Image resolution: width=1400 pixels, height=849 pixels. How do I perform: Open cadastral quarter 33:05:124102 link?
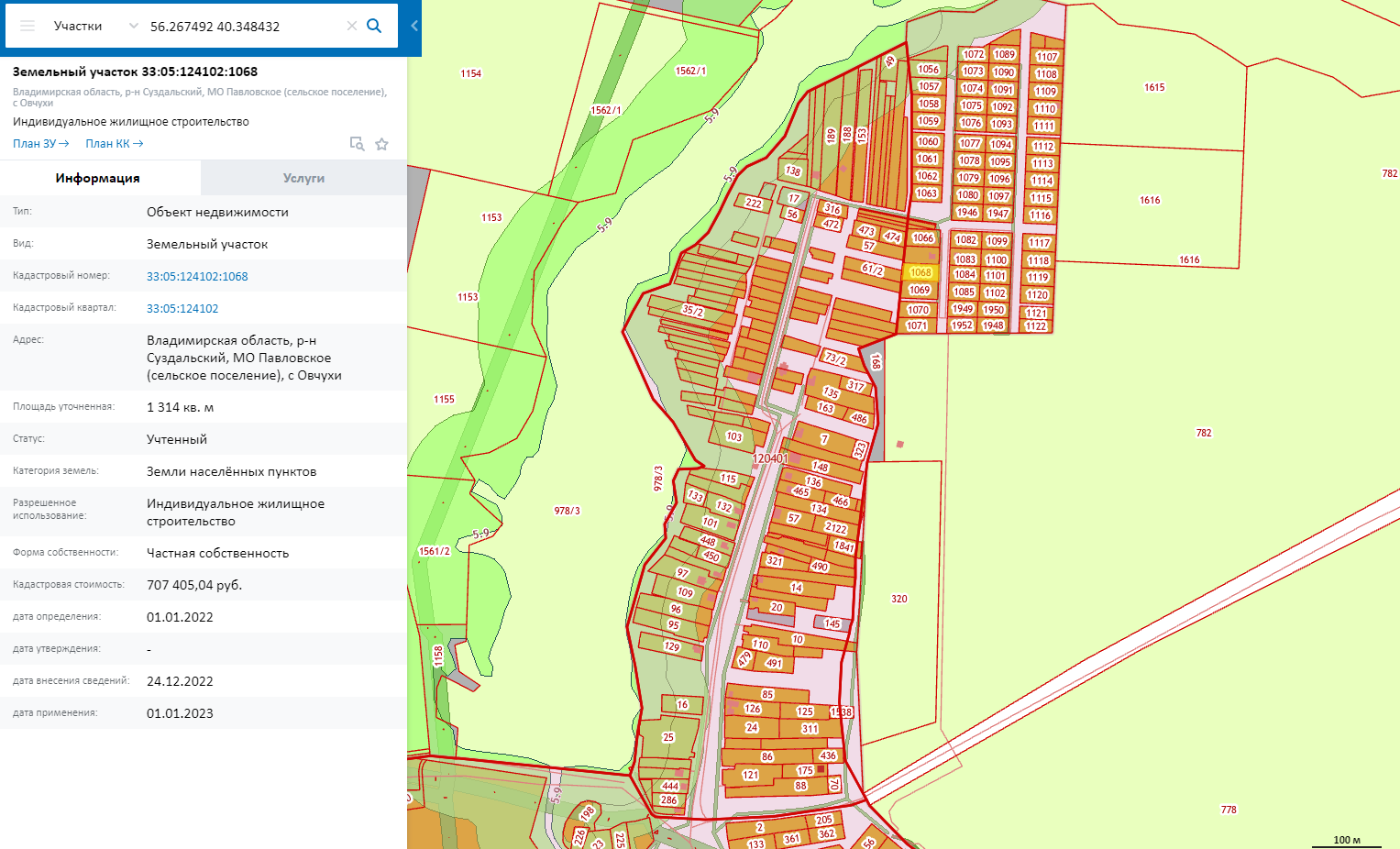click(182, 308)
